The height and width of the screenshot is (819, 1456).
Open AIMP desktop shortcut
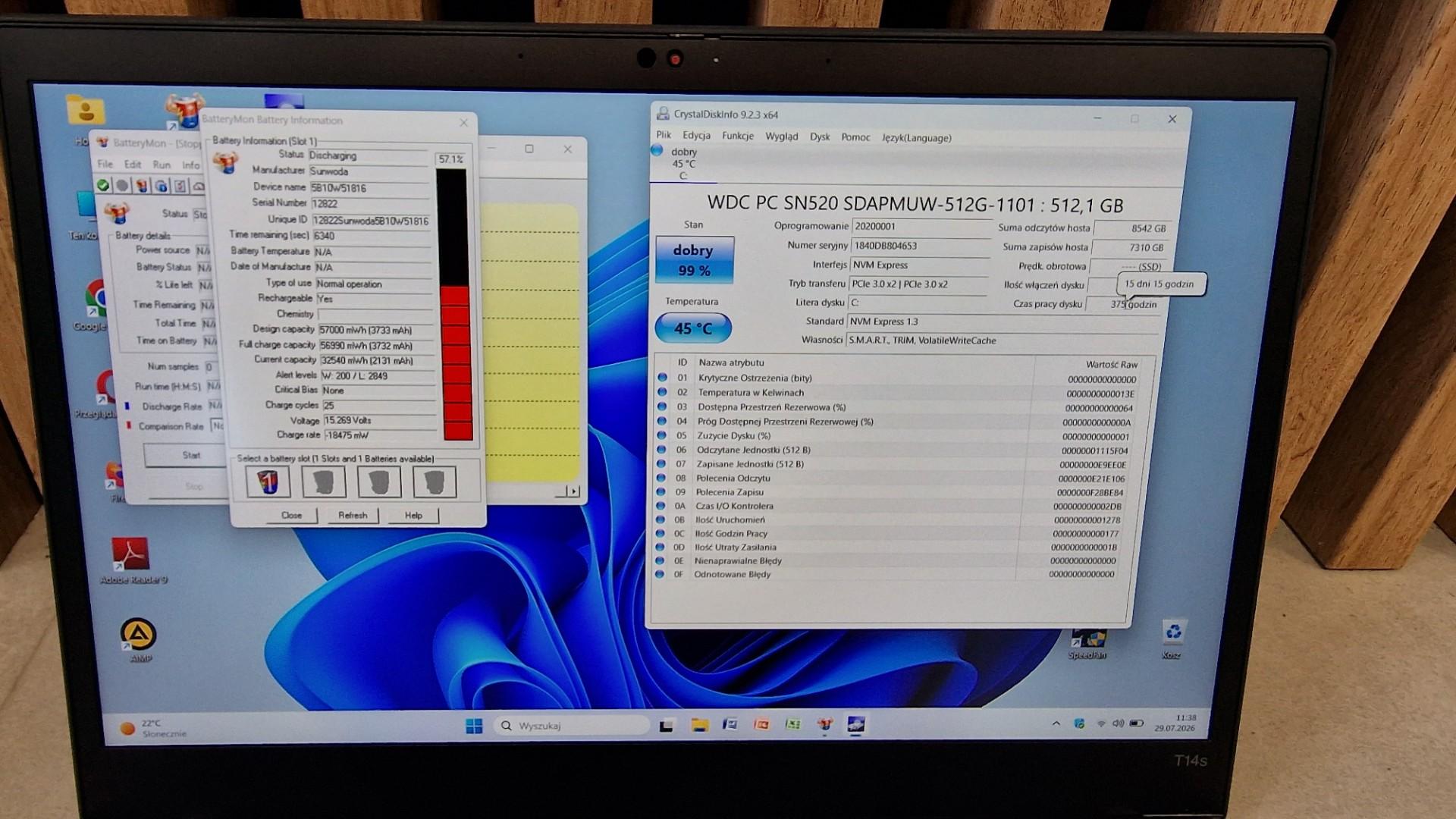[139, 640]
